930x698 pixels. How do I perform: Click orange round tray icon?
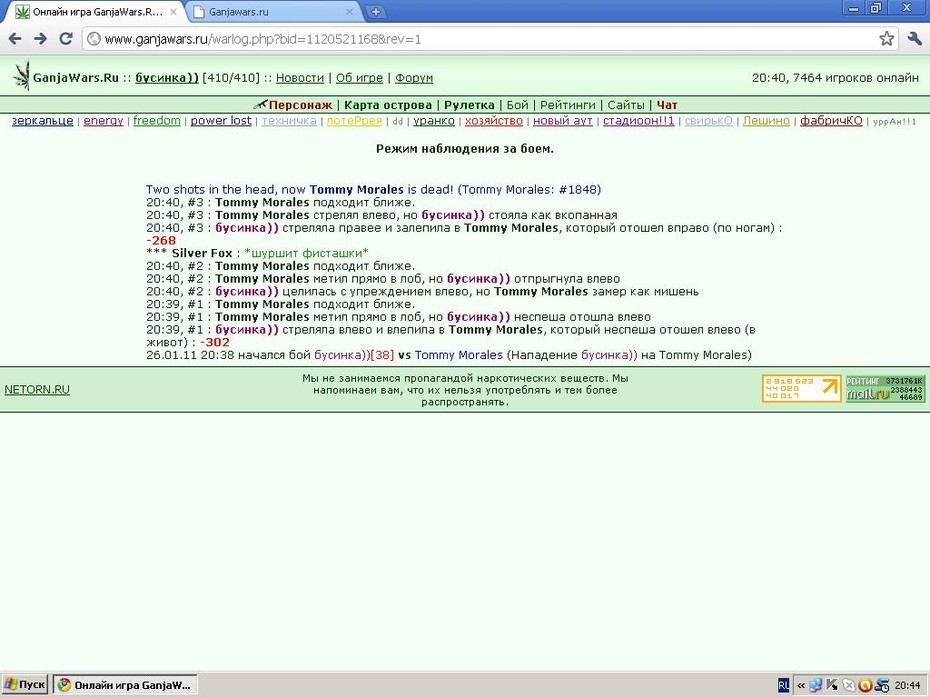click(865, 686)
